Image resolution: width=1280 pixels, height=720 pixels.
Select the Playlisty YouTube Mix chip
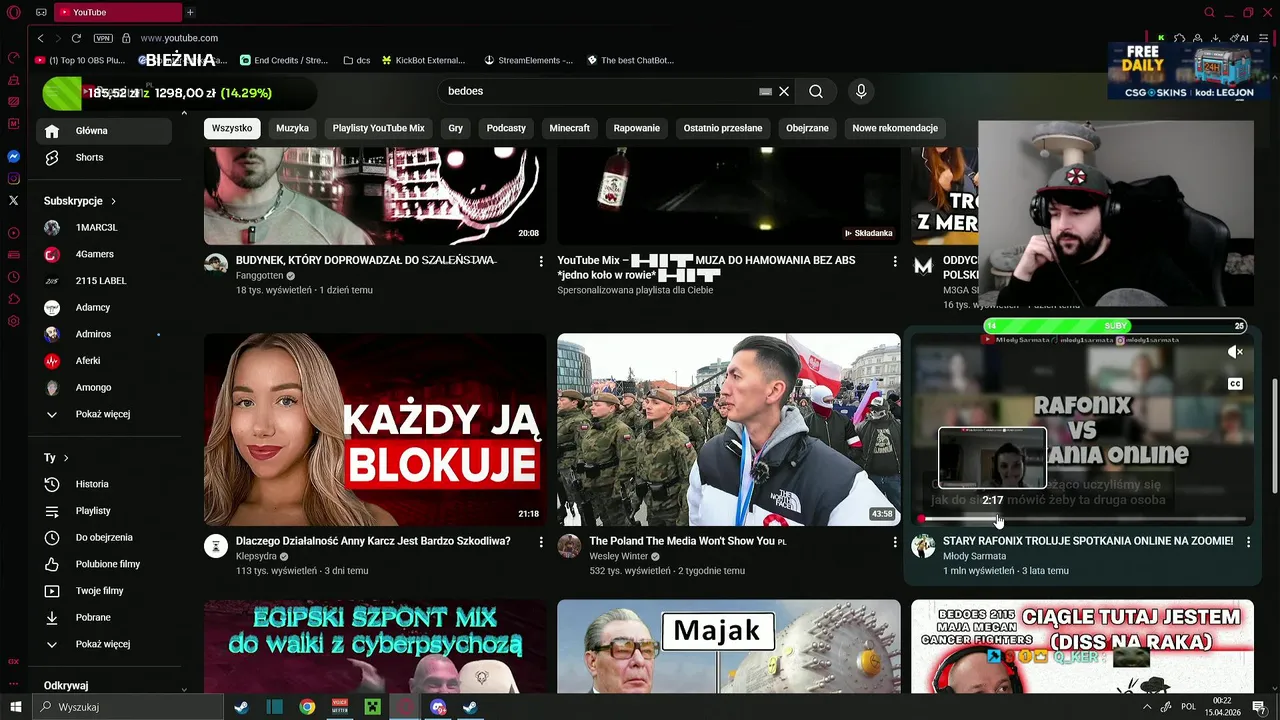click(x=378, y=128)
